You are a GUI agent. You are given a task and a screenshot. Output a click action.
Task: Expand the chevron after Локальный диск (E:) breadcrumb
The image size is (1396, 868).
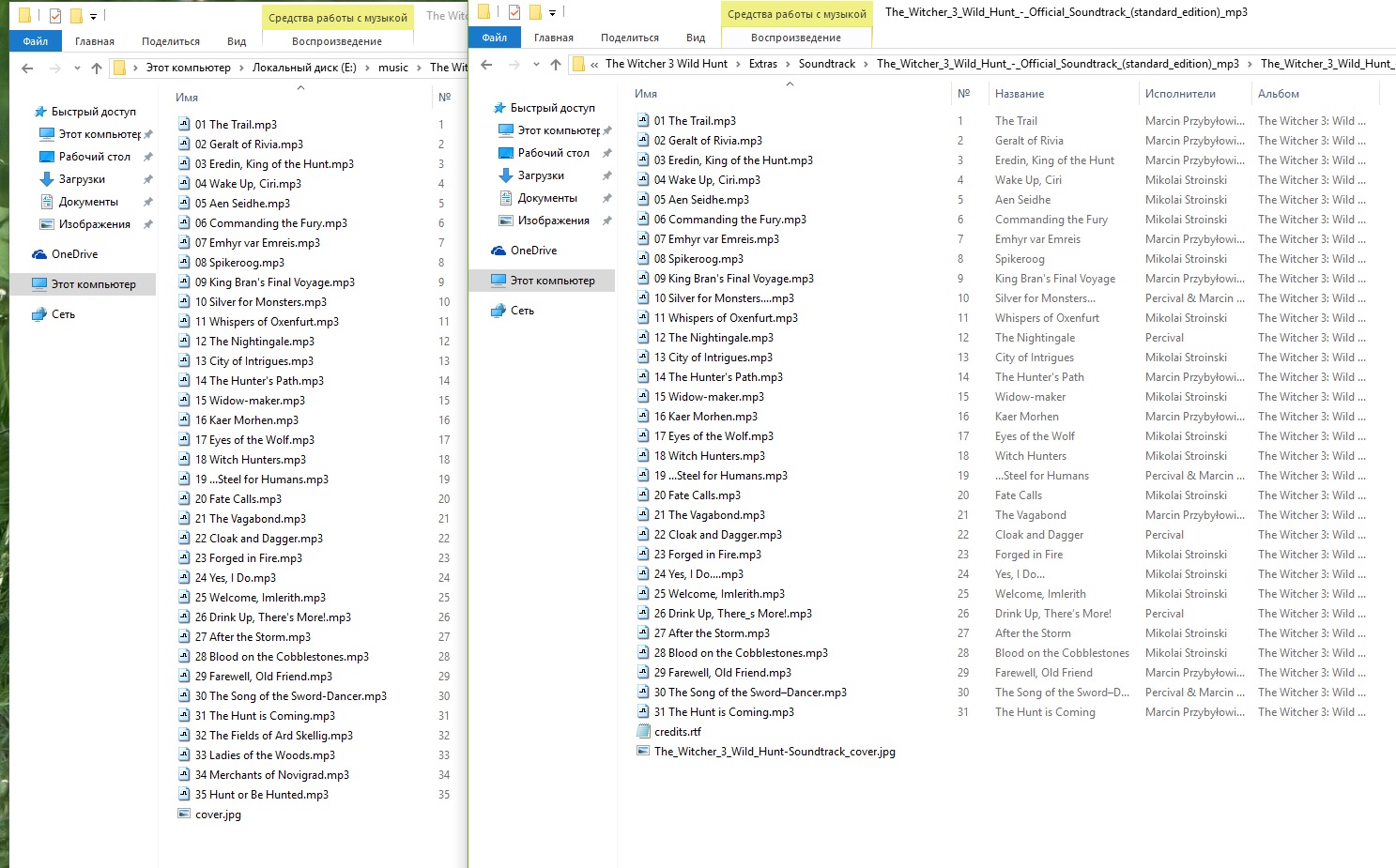[x=367, y=68]
